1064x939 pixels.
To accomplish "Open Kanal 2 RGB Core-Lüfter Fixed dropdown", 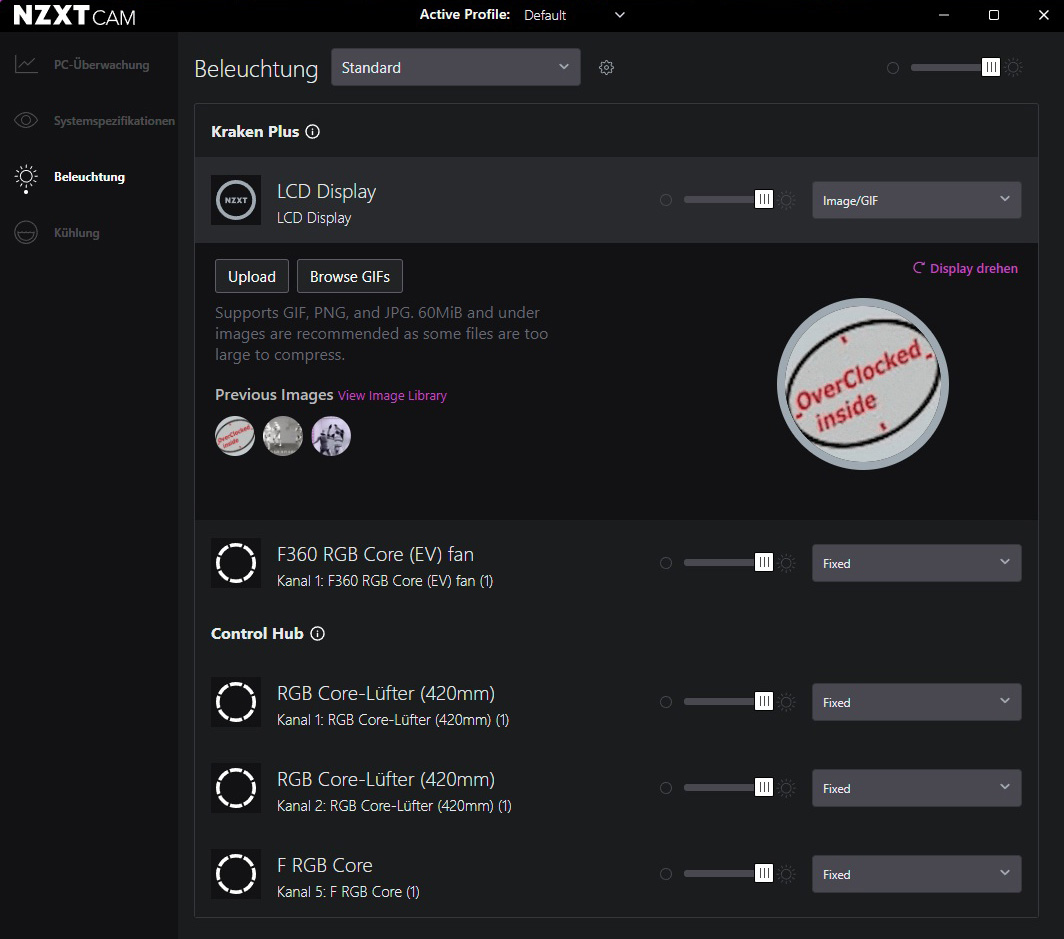I will tap(916, 788).
